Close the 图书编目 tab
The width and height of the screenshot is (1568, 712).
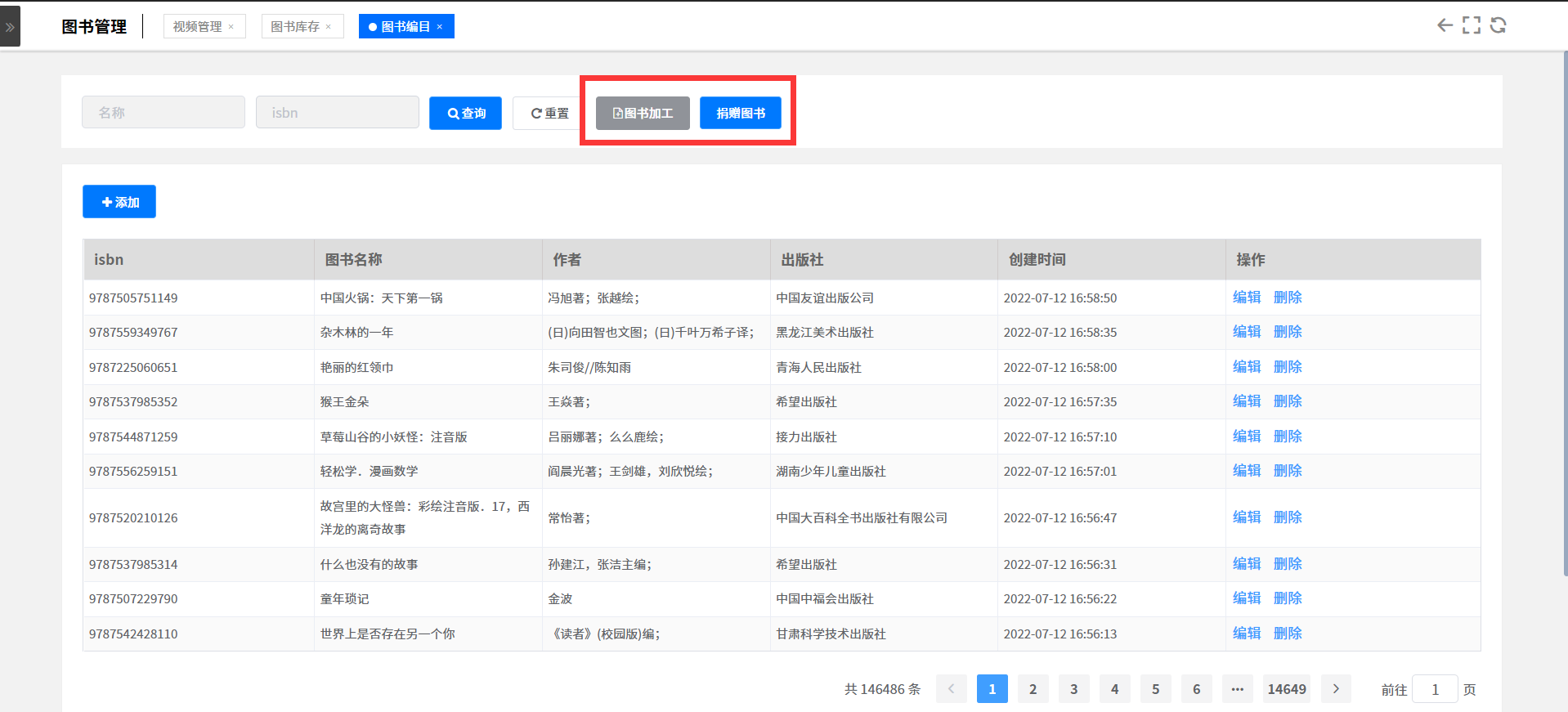(x=440, y=27)
